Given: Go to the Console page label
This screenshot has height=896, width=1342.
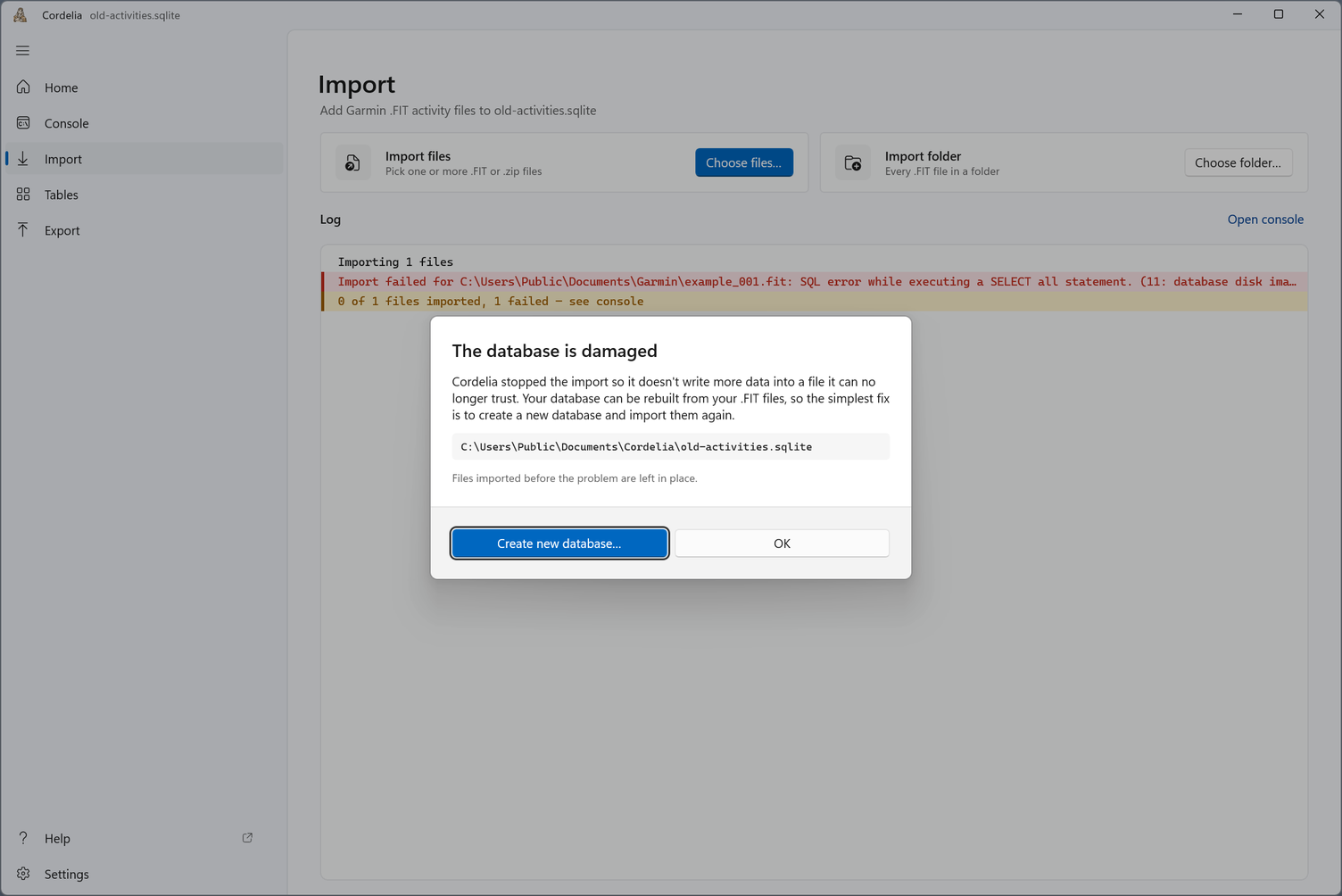Looking at the screenshot, I should pos(67,123).
